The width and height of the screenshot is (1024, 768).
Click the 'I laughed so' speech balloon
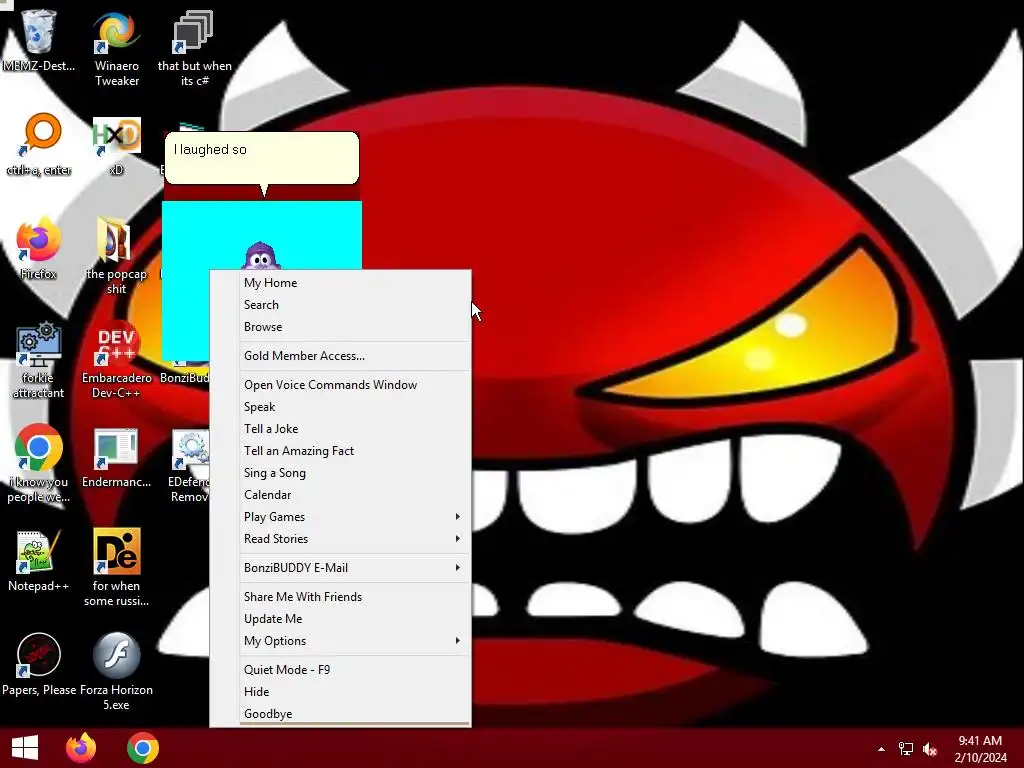pos(262,159)
